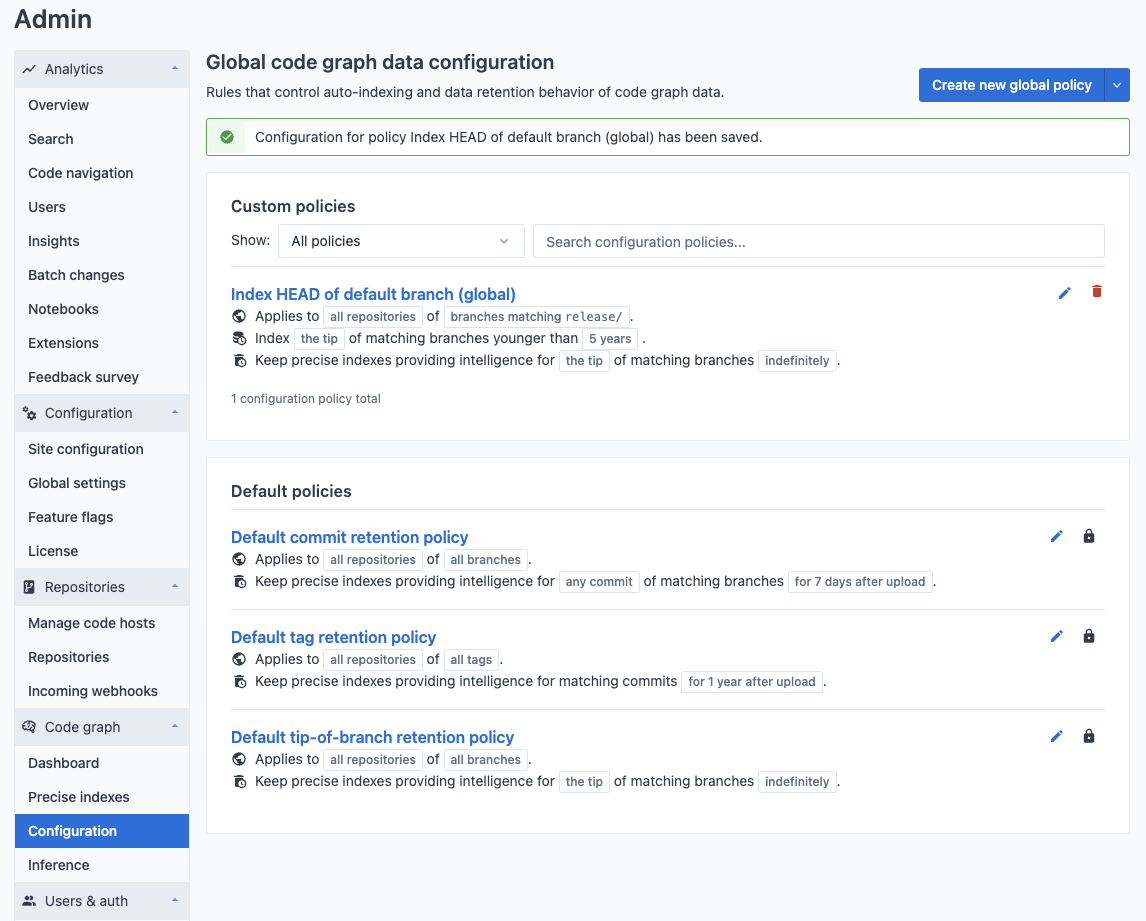
Task: Click lock icon on tip-of-branch retention policy
Action: tap(1089, 736)
